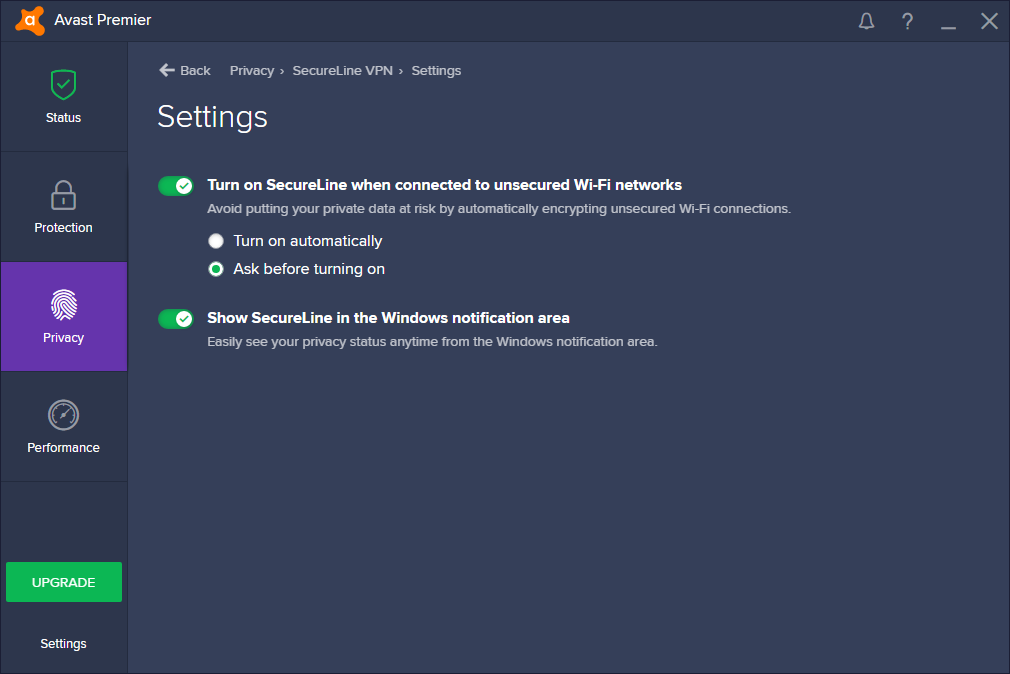
Task: Click 'Show SecureLine in the Windows notification area' heading
Action: [x=388, y=318]
